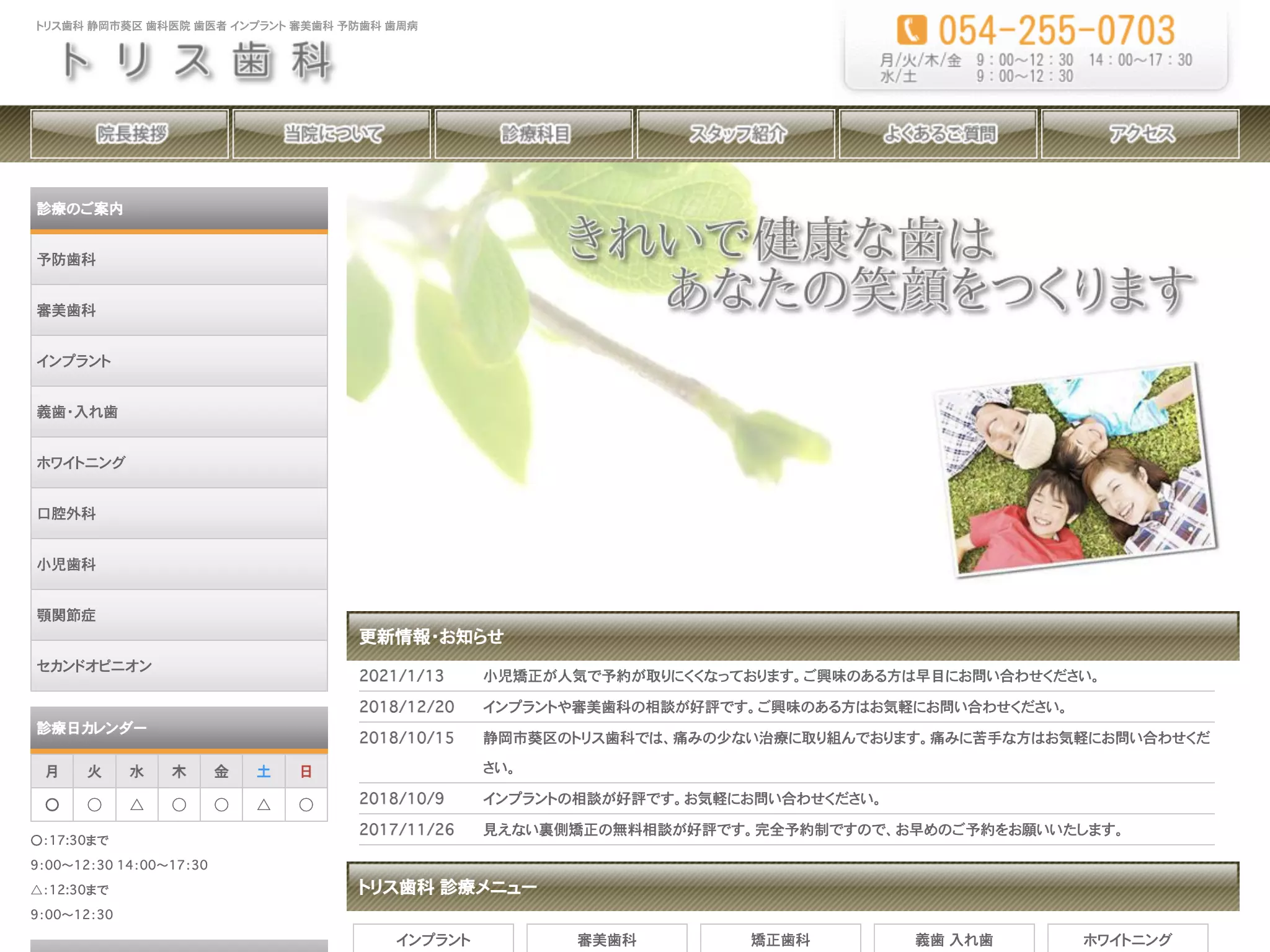Screen dimensions: 1270x952
Task: Click the triangle mark under 水
Action: [137, 804]
